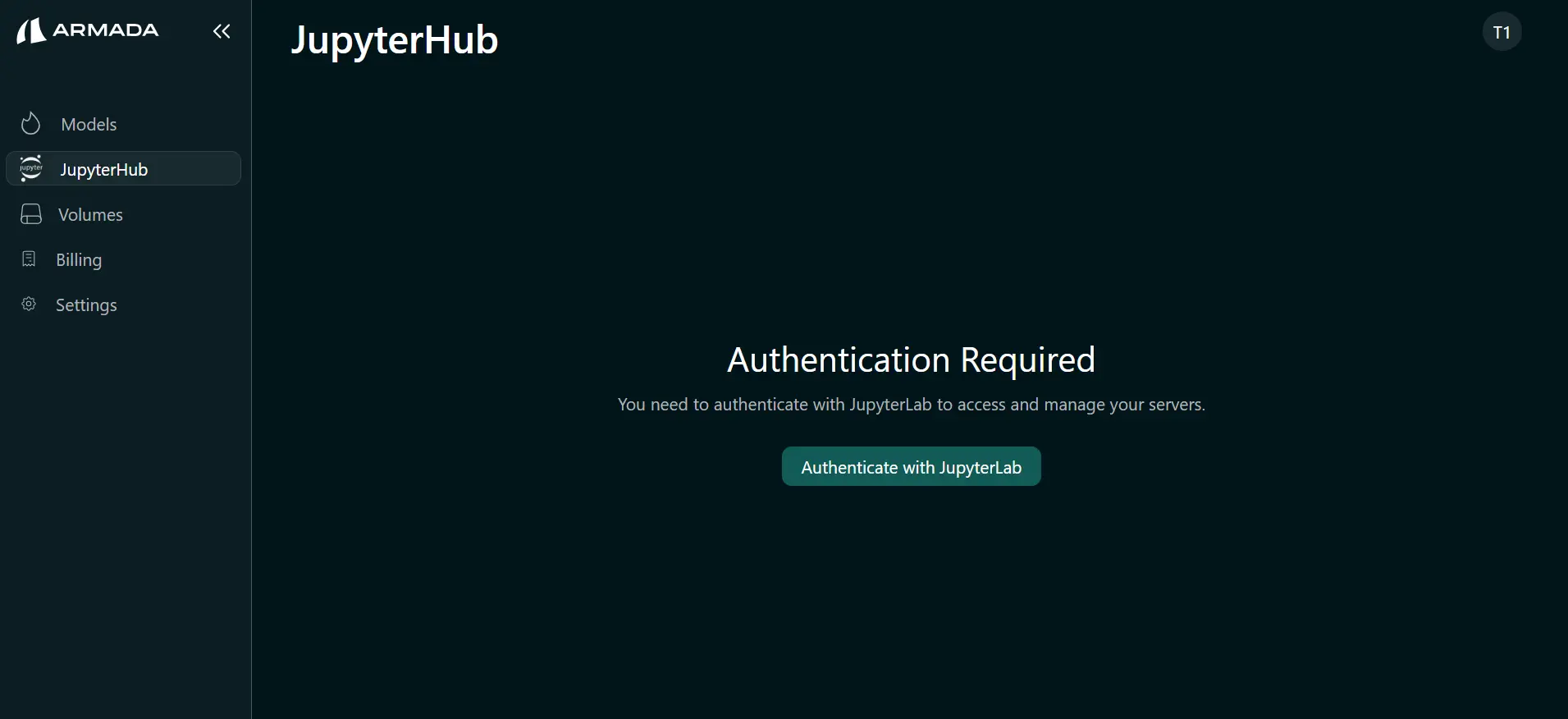Select JupyterHub in the sidebar

[x=123, y=168]
